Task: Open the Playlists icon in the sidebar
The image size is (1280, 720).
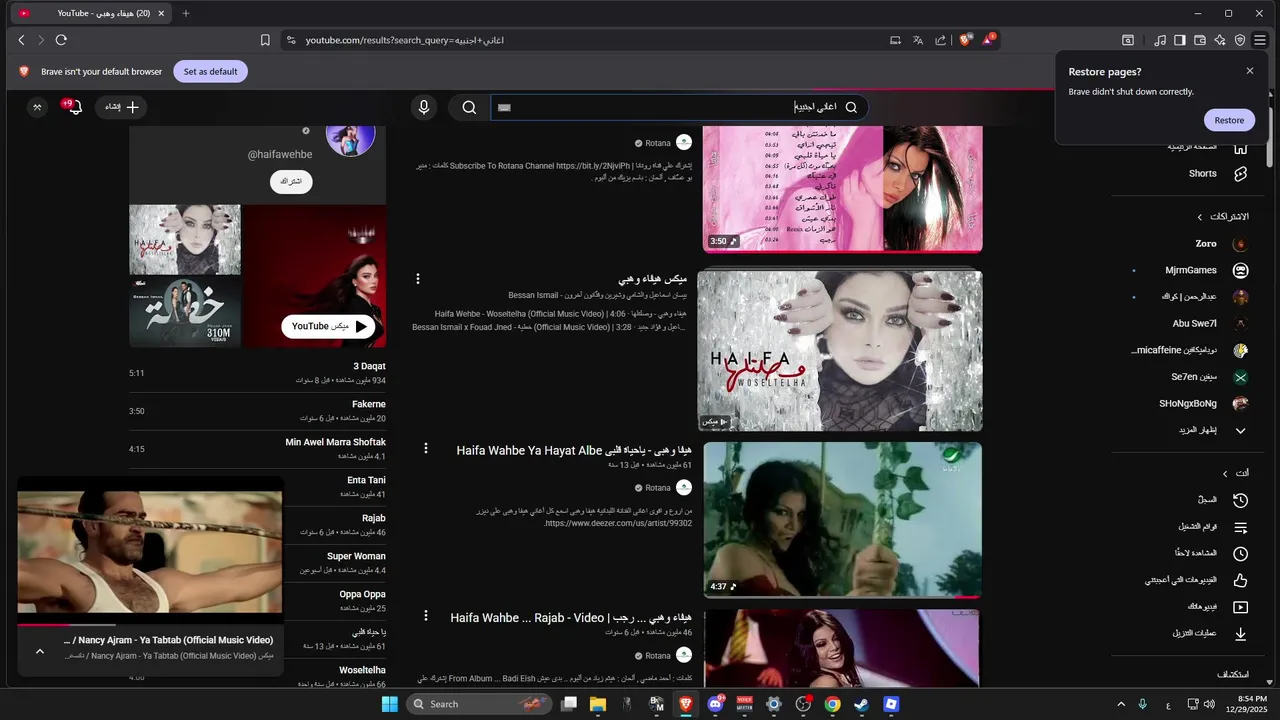Action: [x=1240, y=527]
